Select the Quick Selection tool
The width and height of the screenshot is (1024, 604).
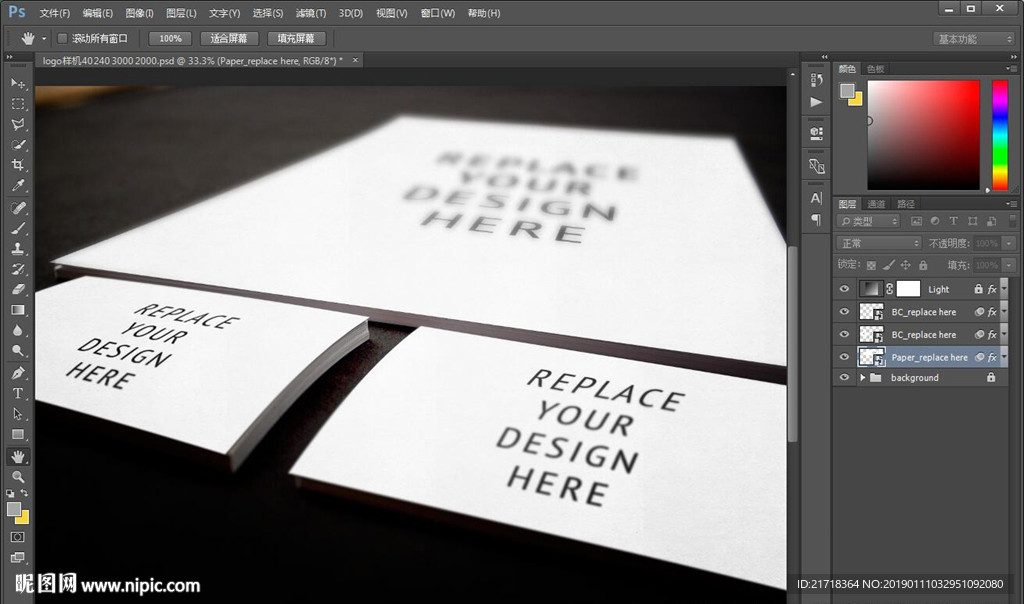[x=18, y=144]
